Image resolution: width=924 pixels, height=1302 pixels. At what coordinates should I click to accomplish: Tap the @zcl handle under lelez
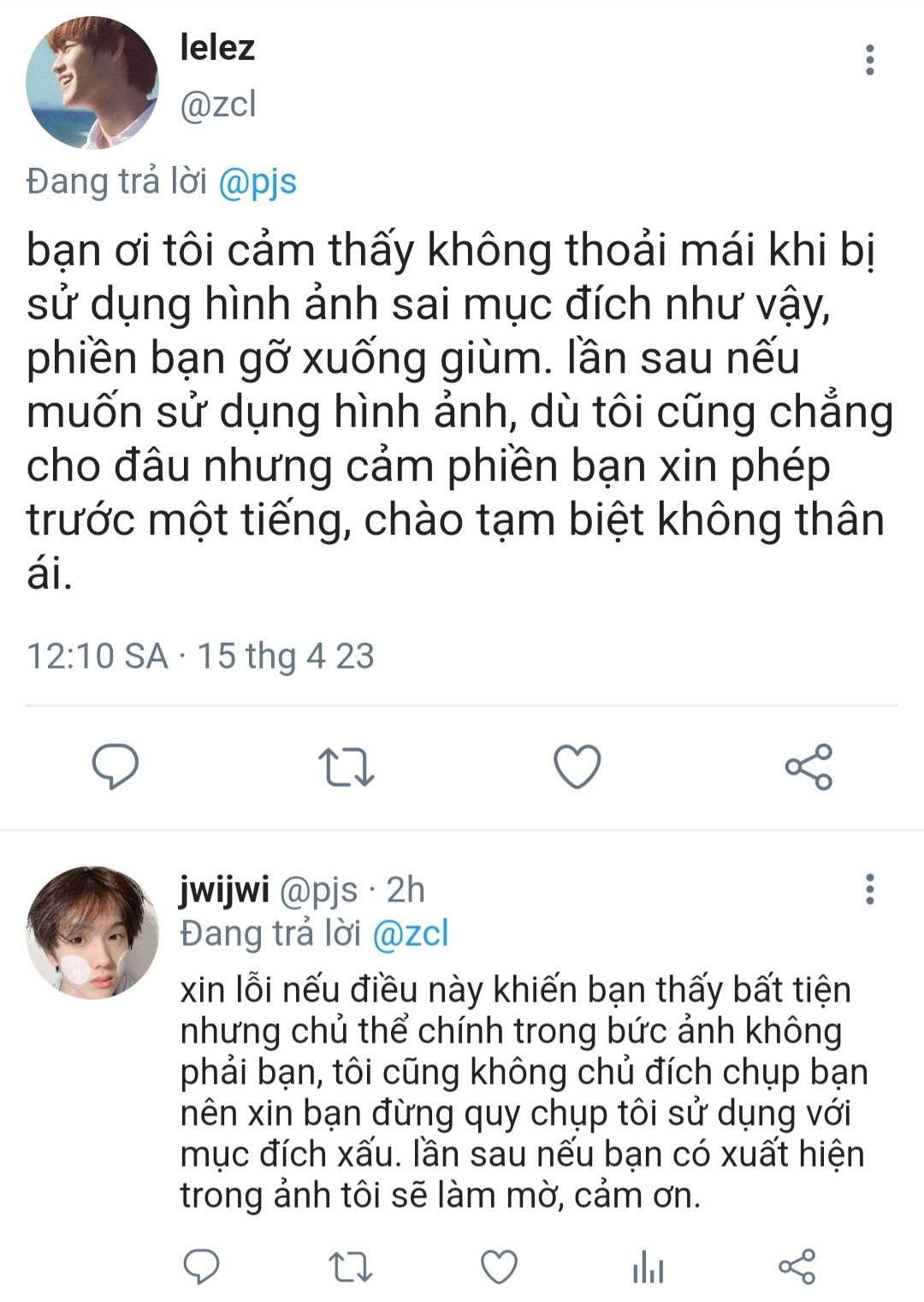tap(218, 104)
